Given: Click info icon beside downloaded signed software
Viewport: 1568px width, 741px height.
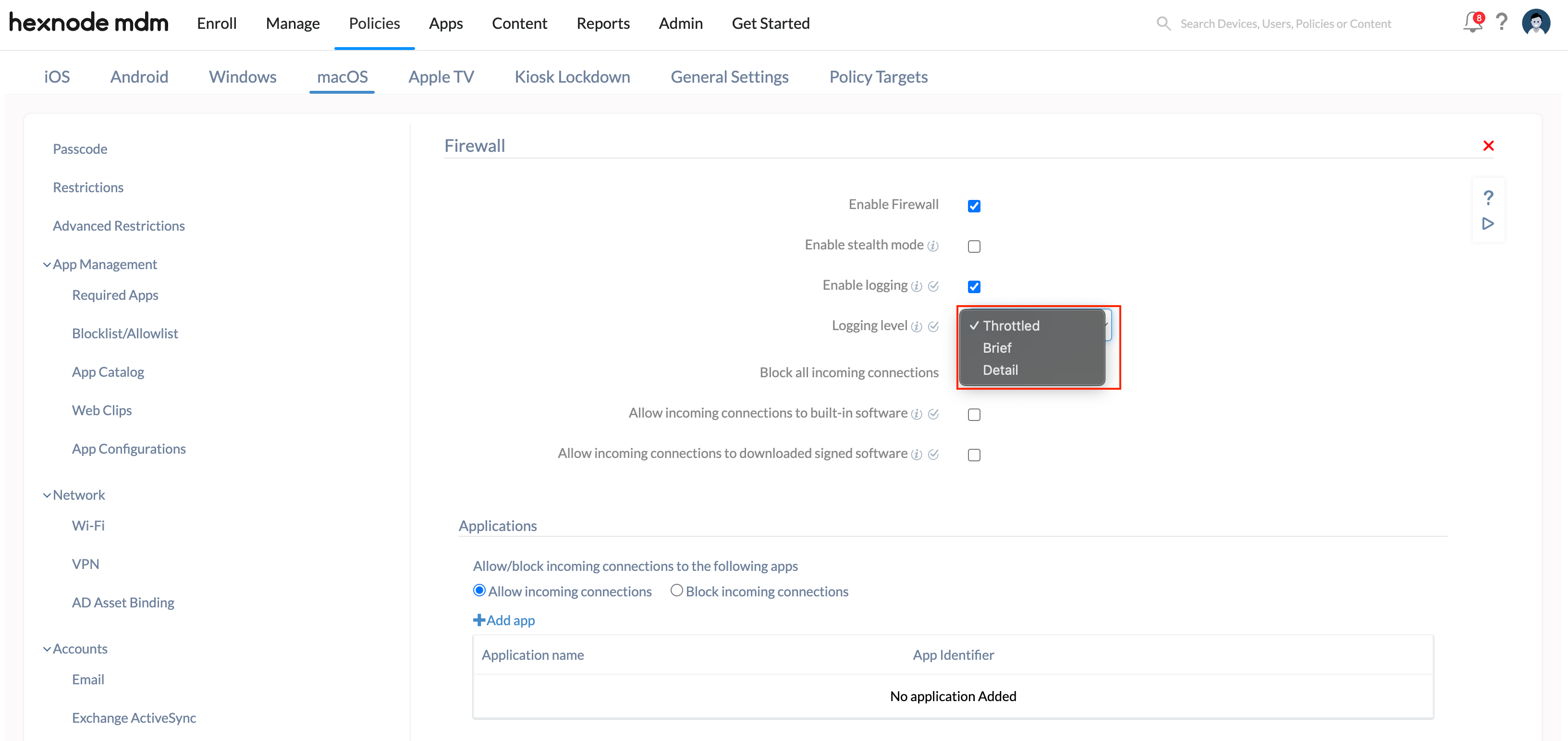Looking at the screenshot, I should [916, 454].
